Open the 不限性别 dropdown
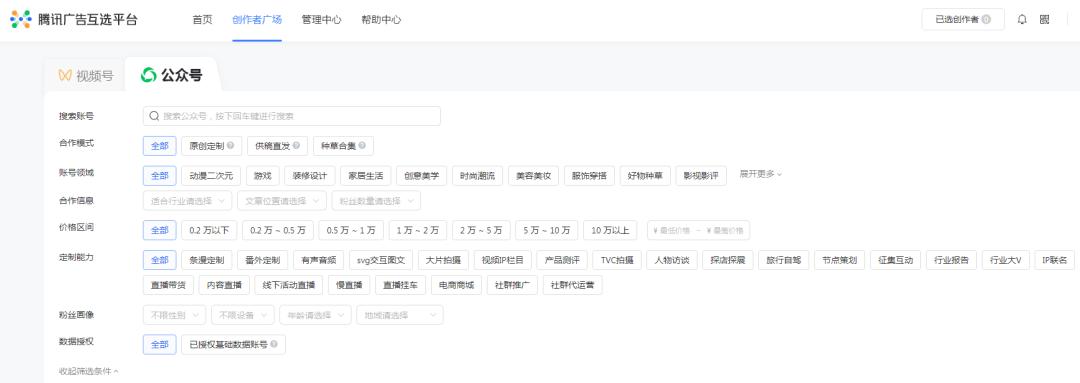Viewport: 1080px width, 383px height. [x=174, y=315]
